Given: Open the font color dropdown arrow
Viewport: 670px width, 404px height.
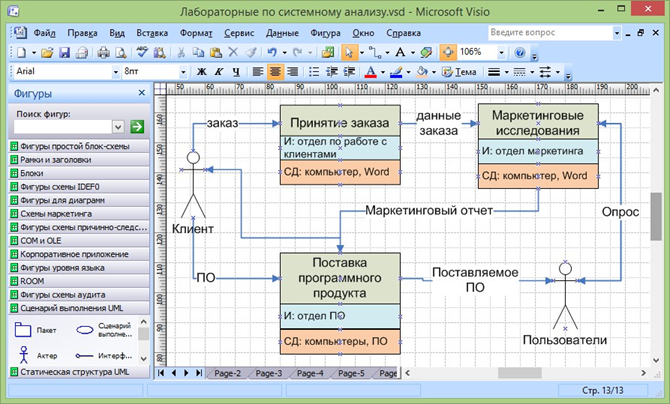Looking at the screenshot, I should [x=383, y=72].
